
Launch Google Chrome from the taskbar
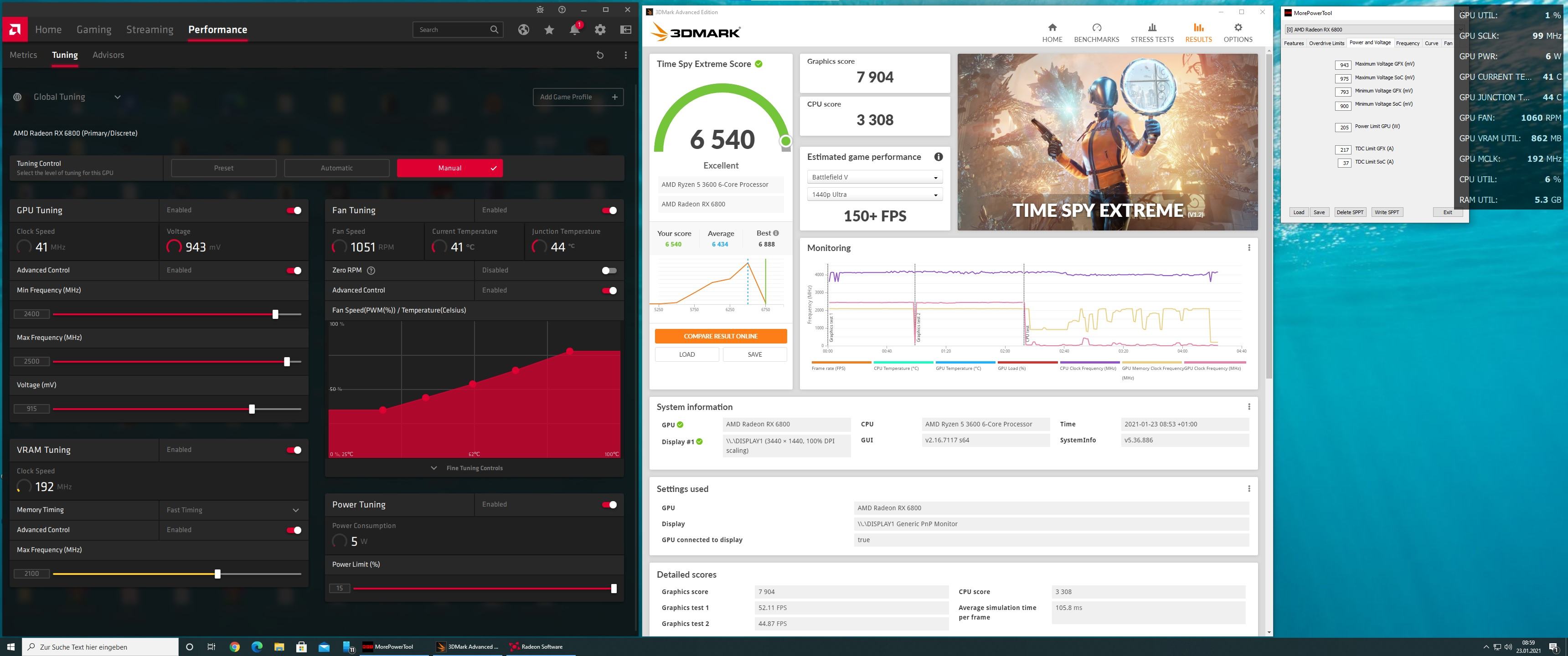pyautogui.click(x=234, y=647)
